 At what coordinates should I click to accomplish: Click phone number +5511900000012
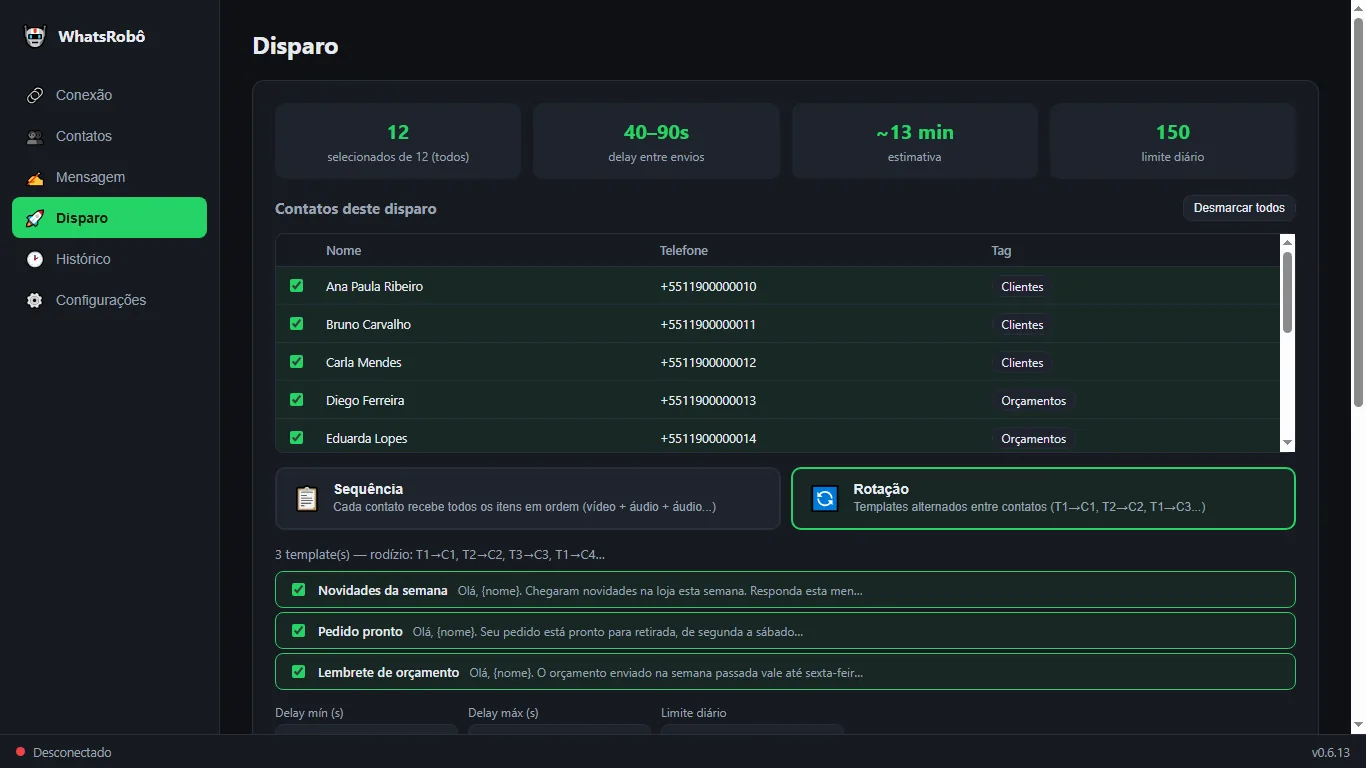pos(708,363)
